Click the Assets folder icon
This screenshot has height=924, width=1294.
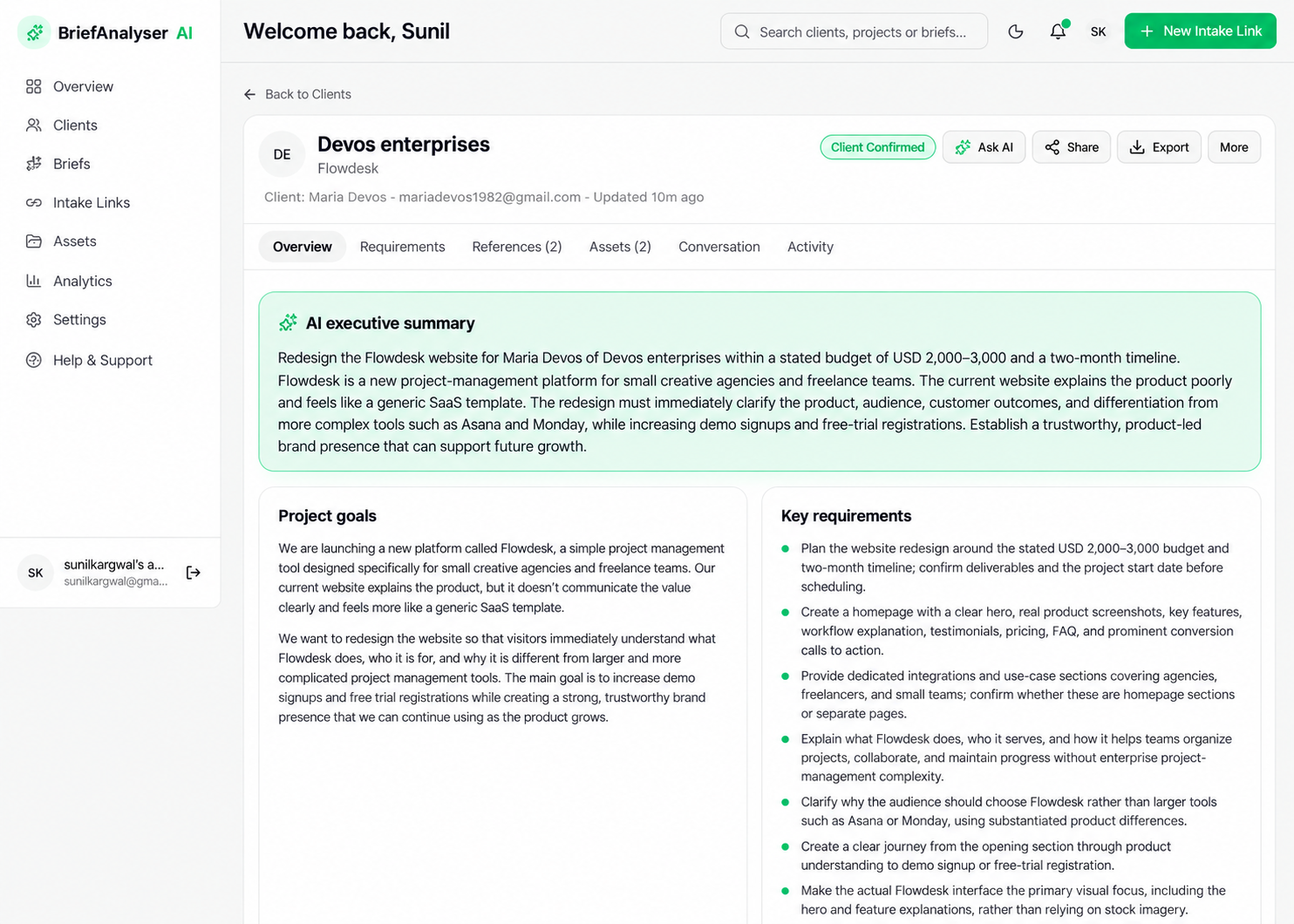34,241
